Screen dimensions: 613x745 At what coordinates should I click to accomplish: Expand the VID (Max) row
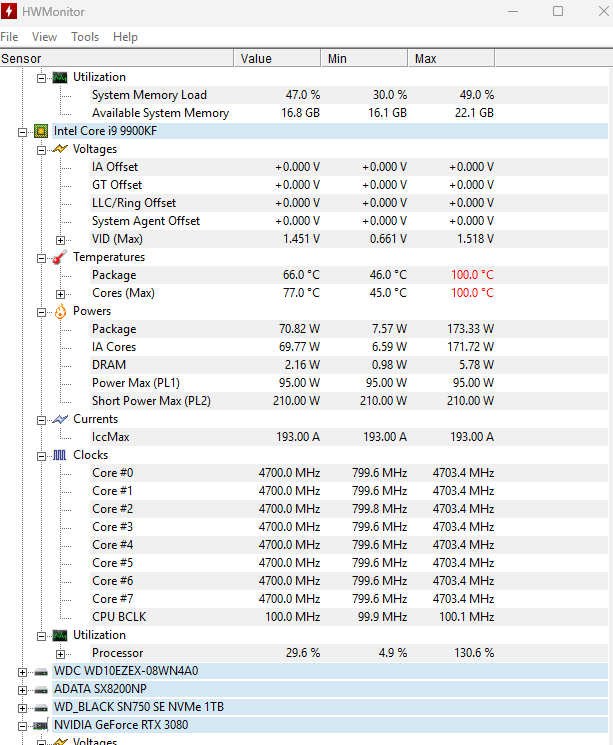click(x=60, y=240)
